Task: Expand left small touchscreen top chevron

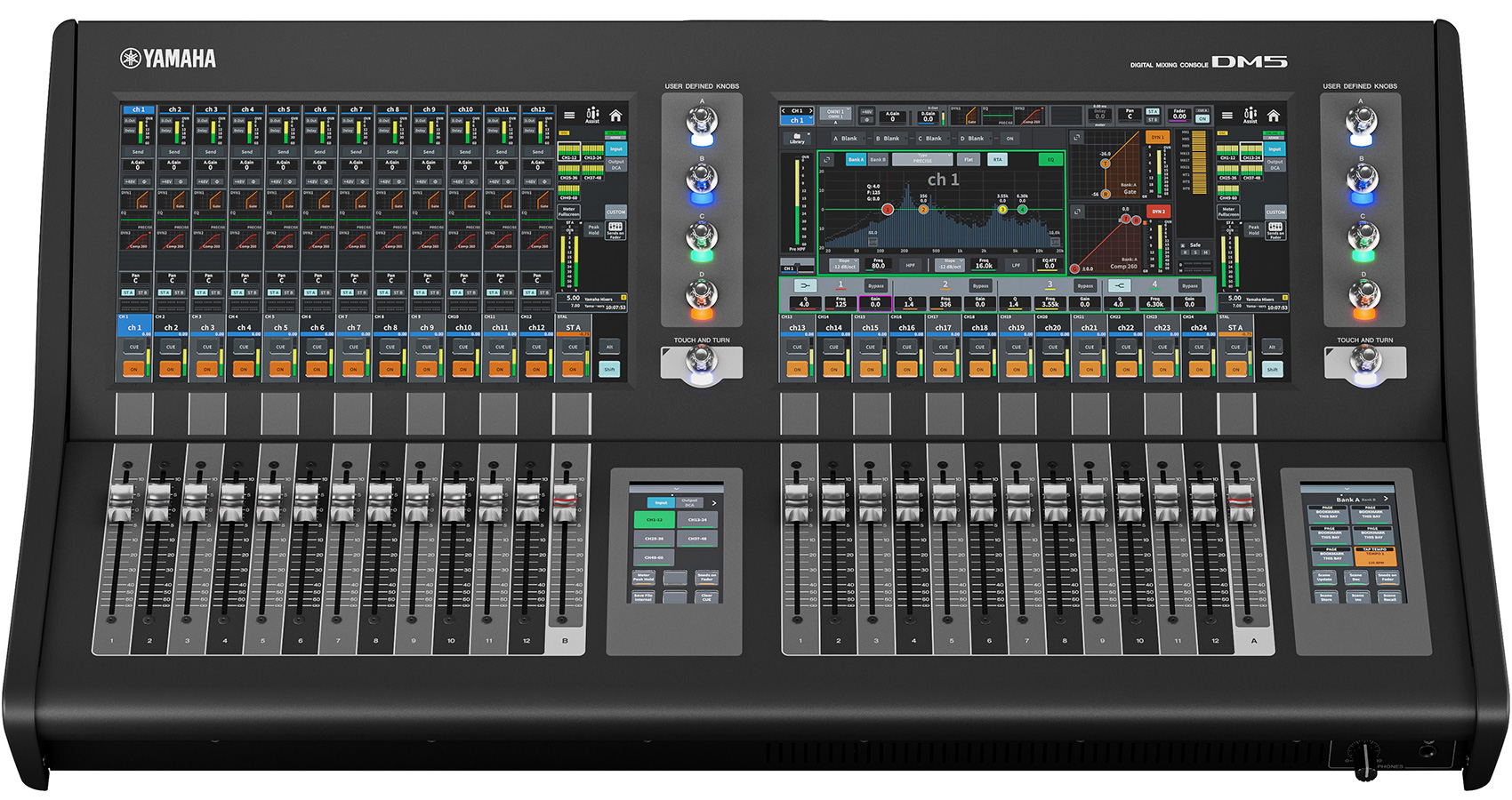Action: (x=676, y=489)
